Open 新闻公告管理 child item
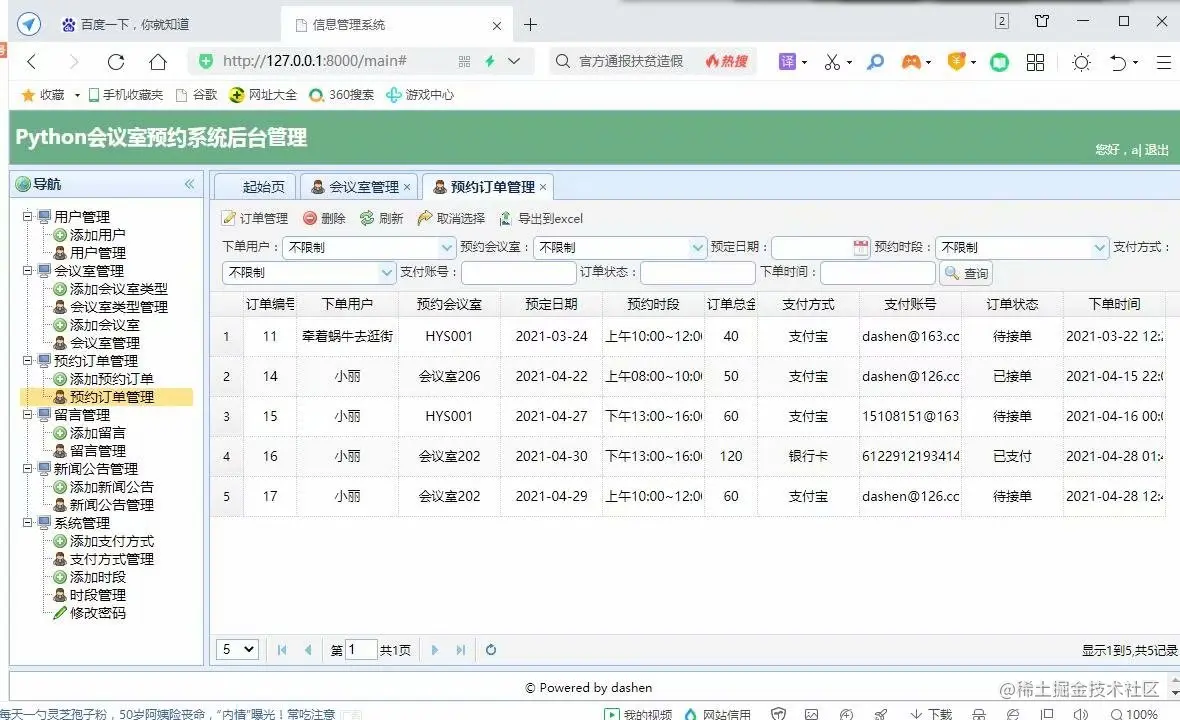The height and width of the screenshot is (720, 1180). click(x=111, y=506)
